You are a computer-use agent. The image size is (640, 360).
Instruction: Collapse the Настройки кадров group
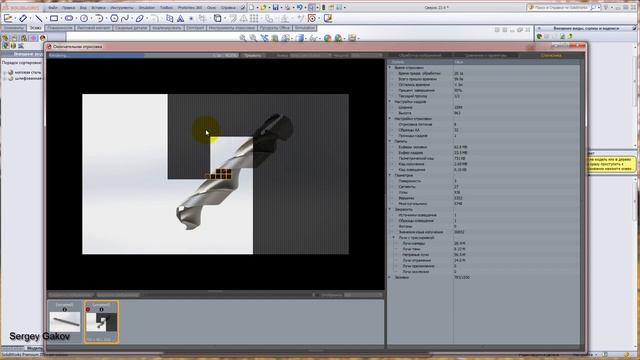[x=390, y=102]
